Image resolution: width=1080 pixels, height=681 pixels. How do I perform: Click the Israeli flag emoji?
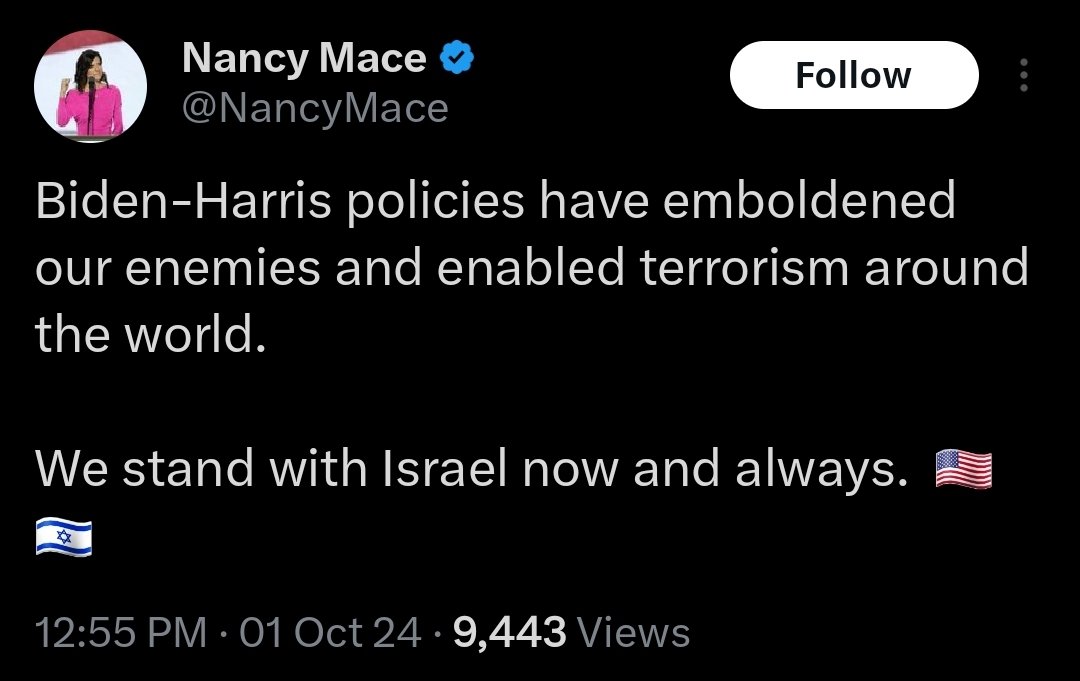click(64, 538)
